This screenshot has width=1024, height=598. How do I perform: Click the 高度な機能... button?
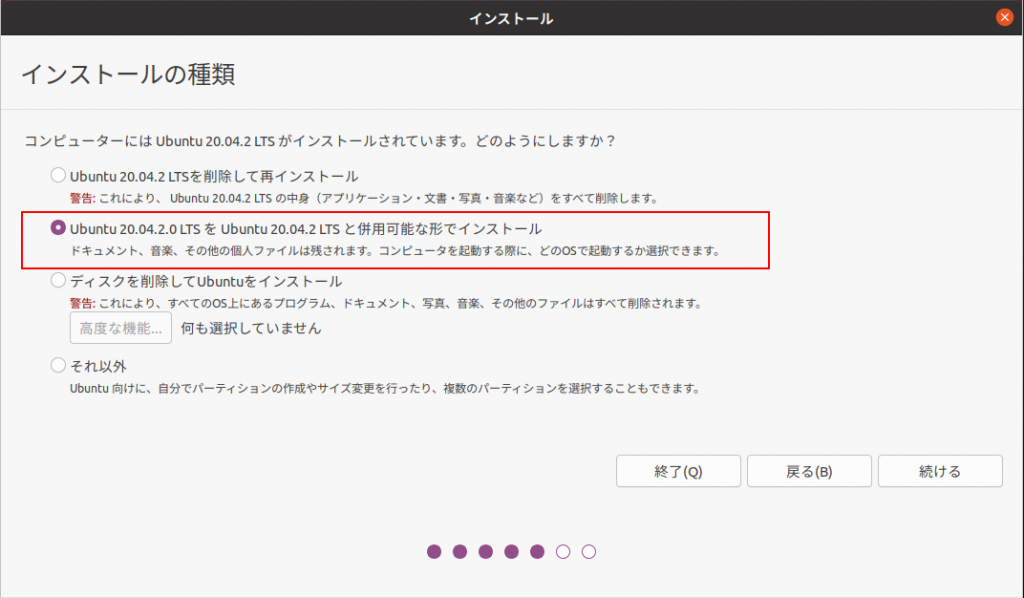[x=120, y=328]
